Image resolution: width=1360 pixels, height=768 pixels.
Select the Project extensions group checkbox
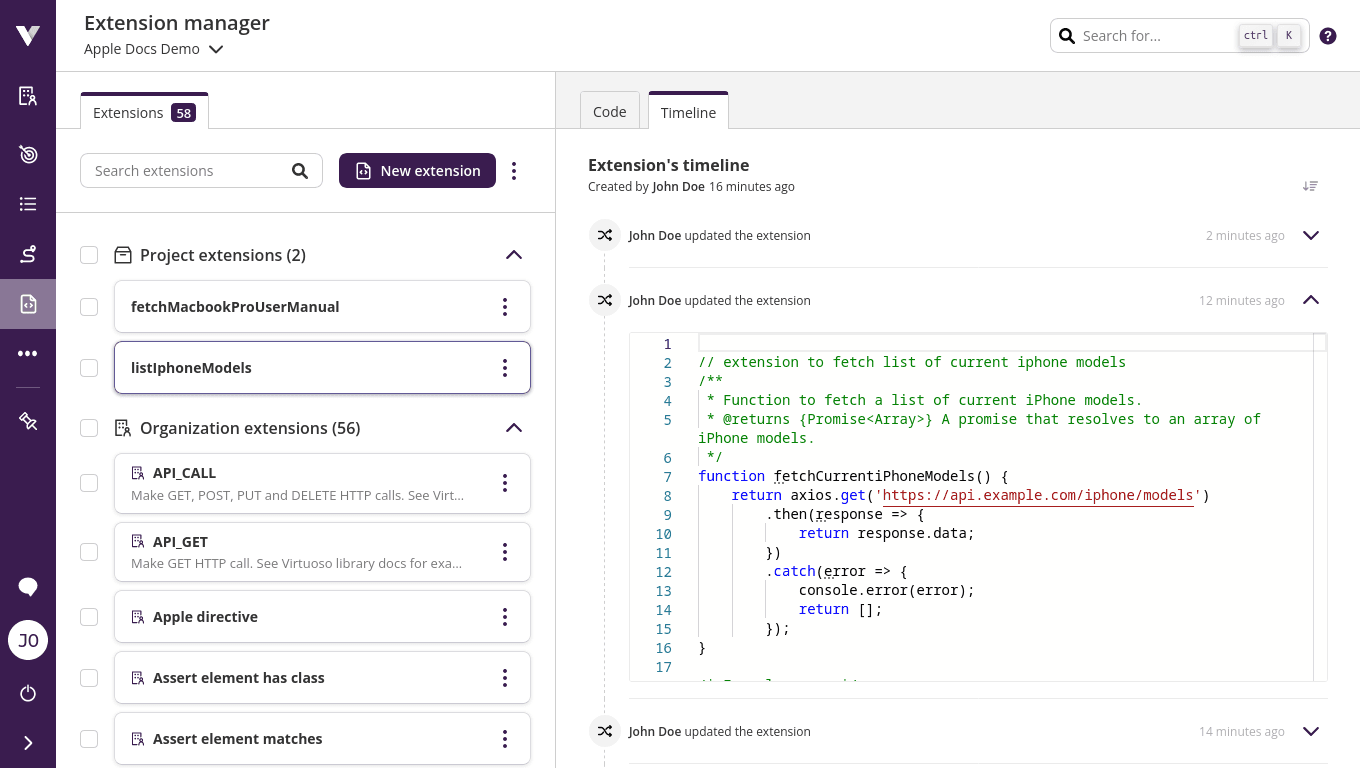click(89, 255)
